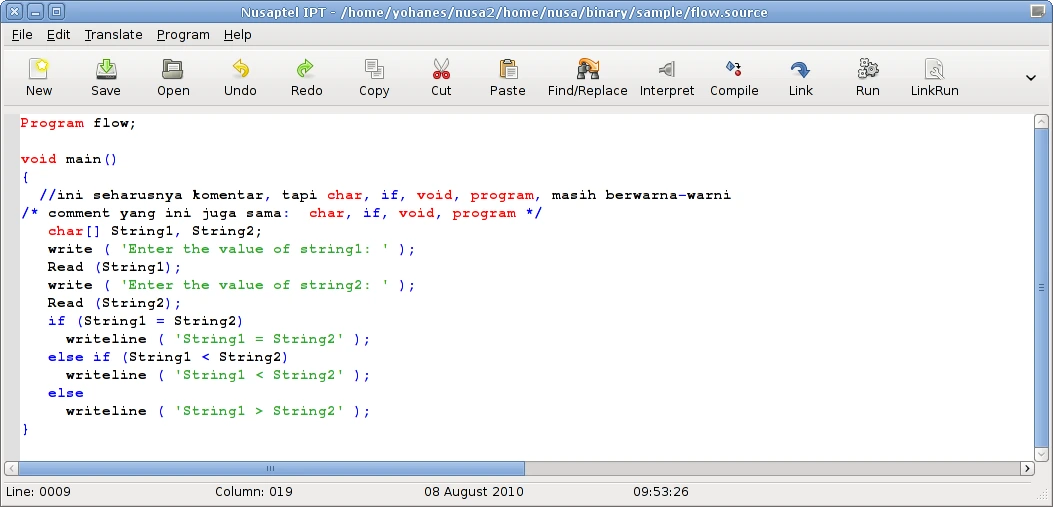The width and height of the screenshot is (1053, 507).
Task: Run the program with the gears icon
Action: tap(868, 77)
